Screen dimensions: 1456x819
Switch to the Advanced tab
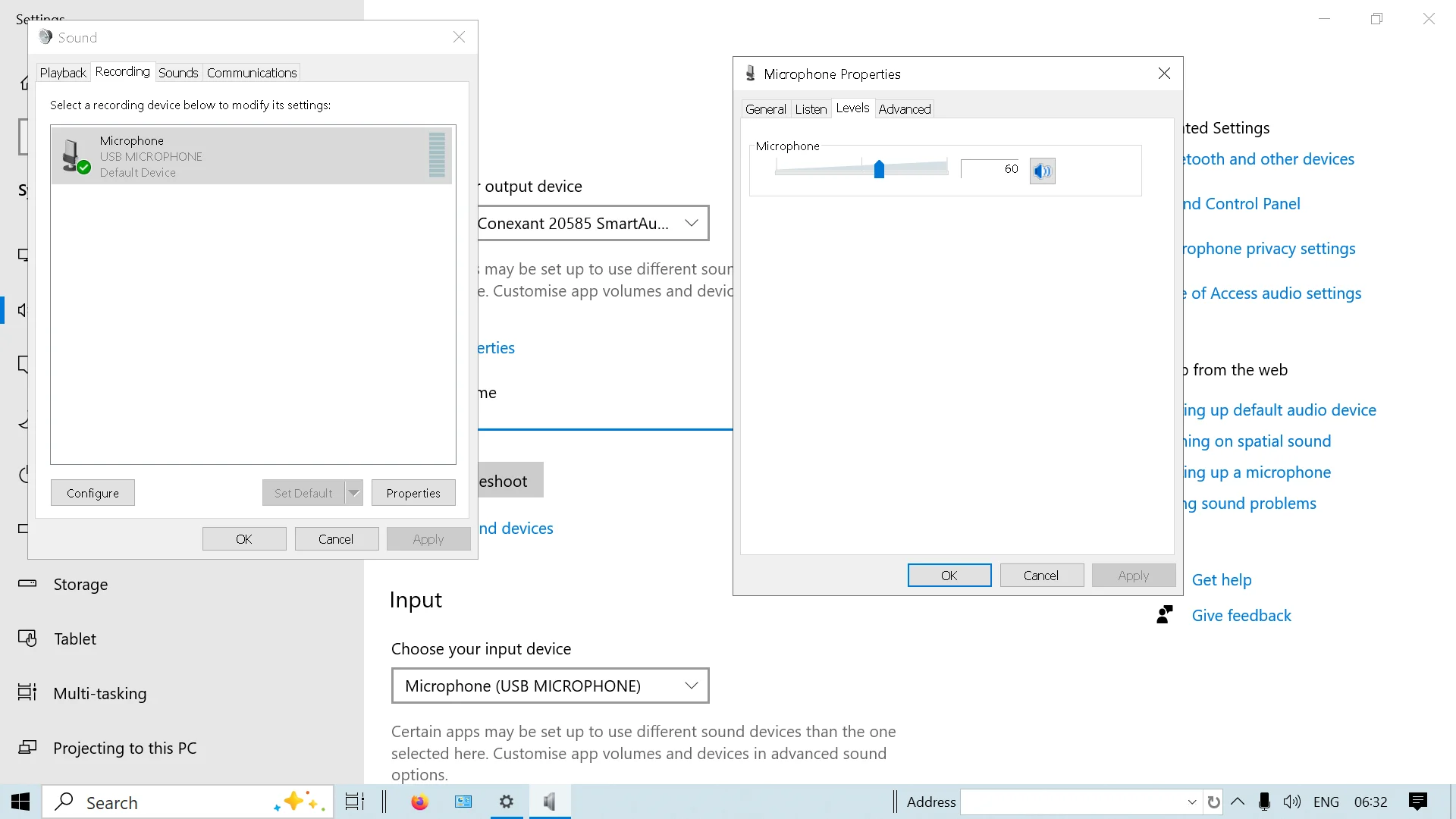pos(904,109)
